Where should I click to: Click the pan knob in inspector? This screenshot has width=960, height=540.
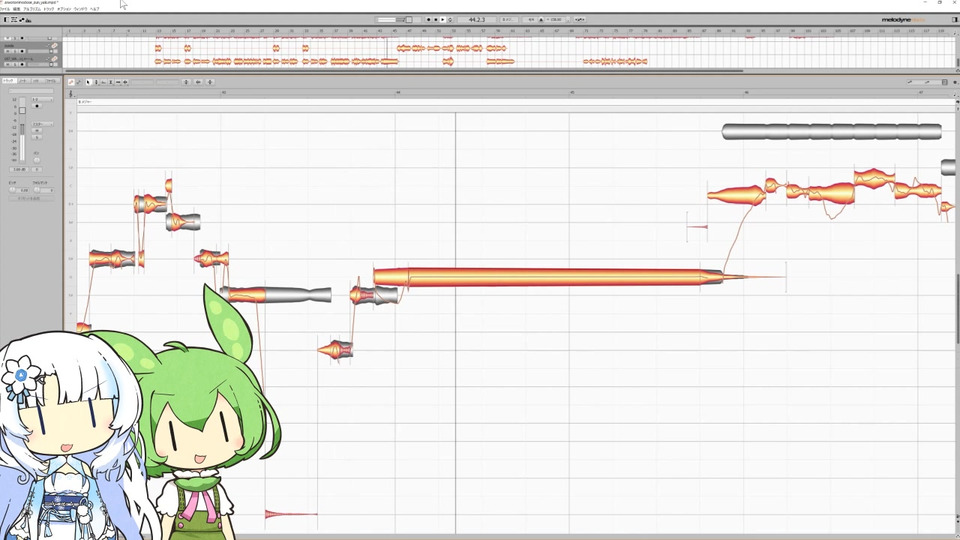click(37, 160)
